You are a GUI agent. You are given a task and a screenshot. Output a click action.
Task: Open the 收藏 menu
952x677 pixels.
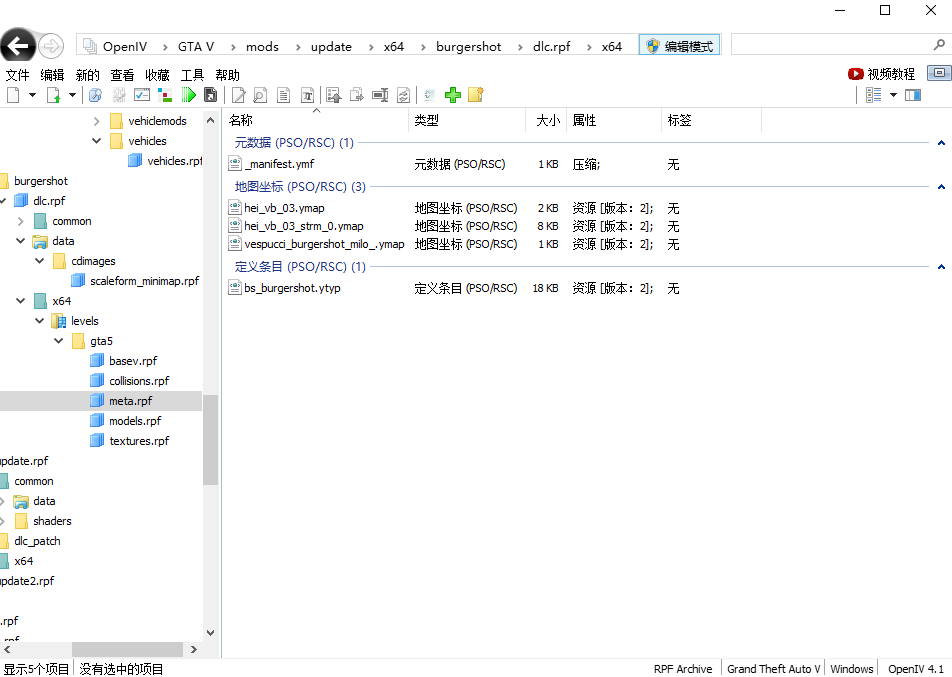coord(157,75)
